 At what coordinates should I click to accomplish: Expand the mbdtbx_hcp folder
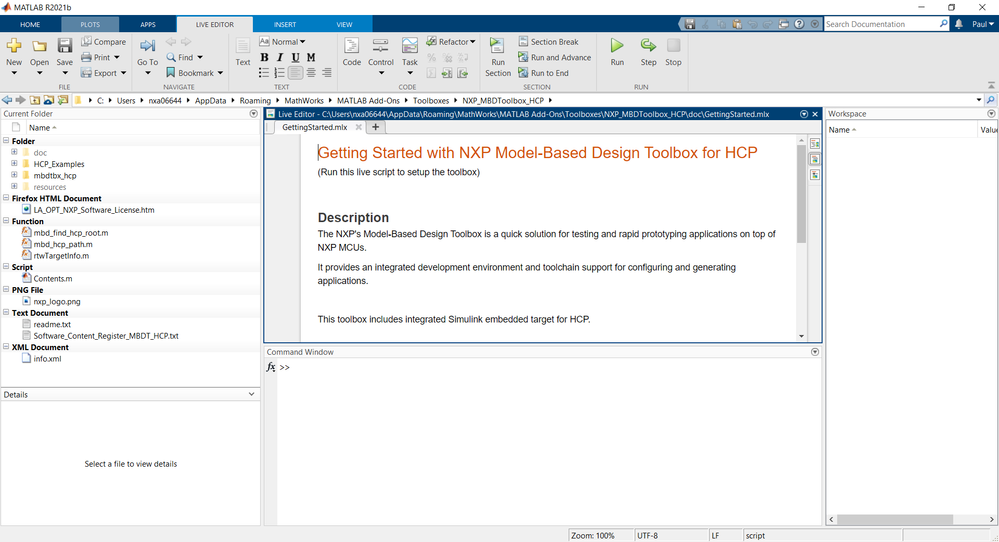pos(14,175)
